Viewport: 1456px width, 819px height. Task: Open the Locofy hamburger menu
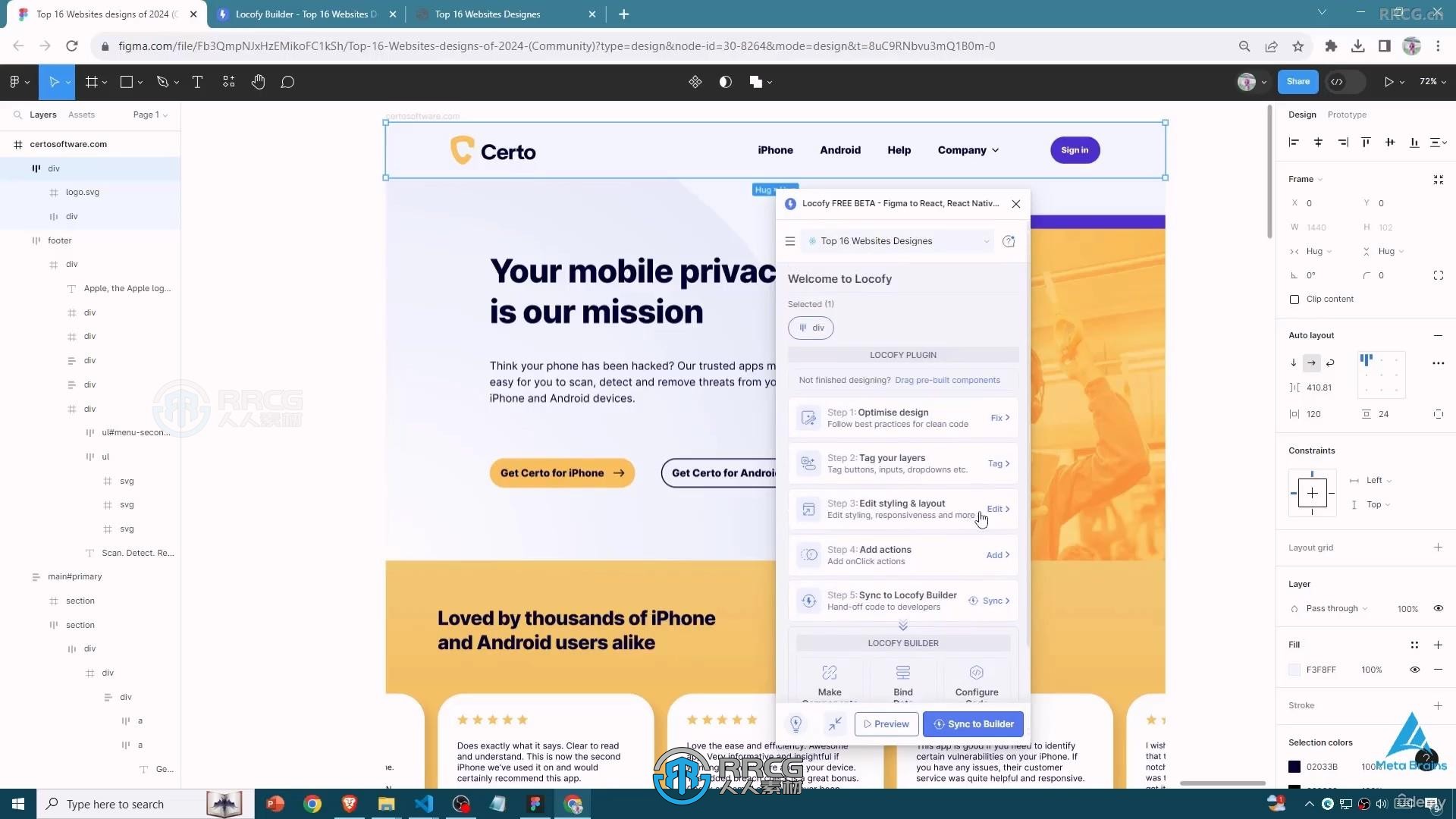point(790,241)
